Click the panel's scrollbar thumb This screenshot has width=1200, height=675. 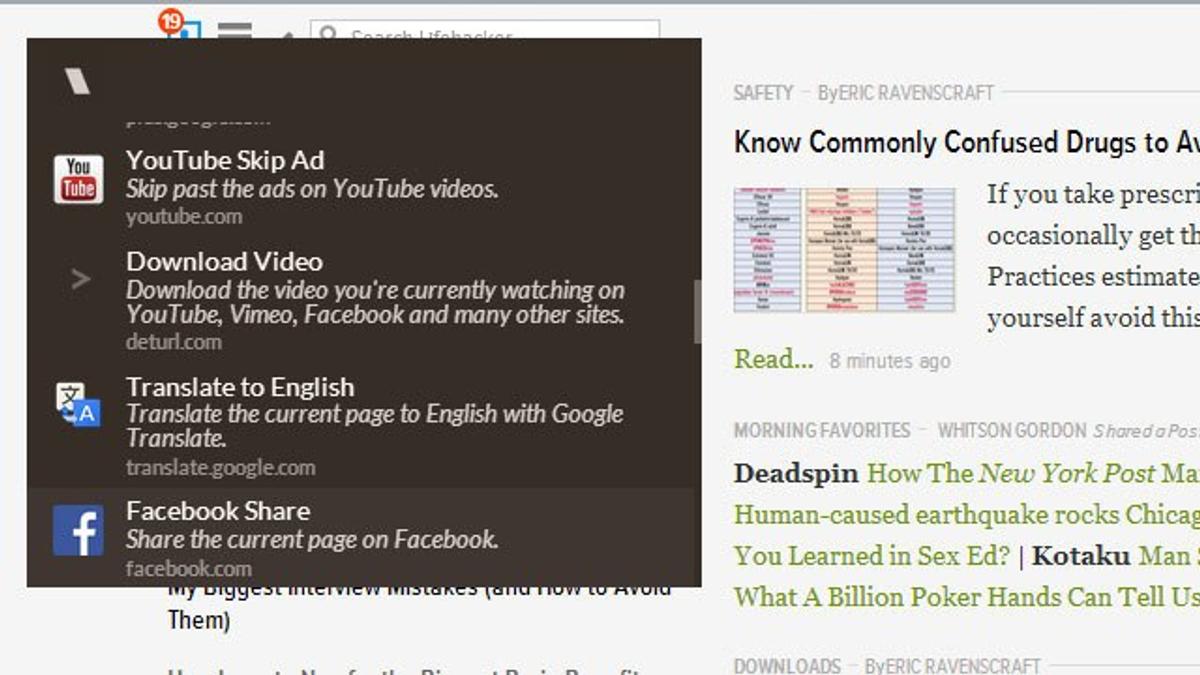tap(698, 312)
